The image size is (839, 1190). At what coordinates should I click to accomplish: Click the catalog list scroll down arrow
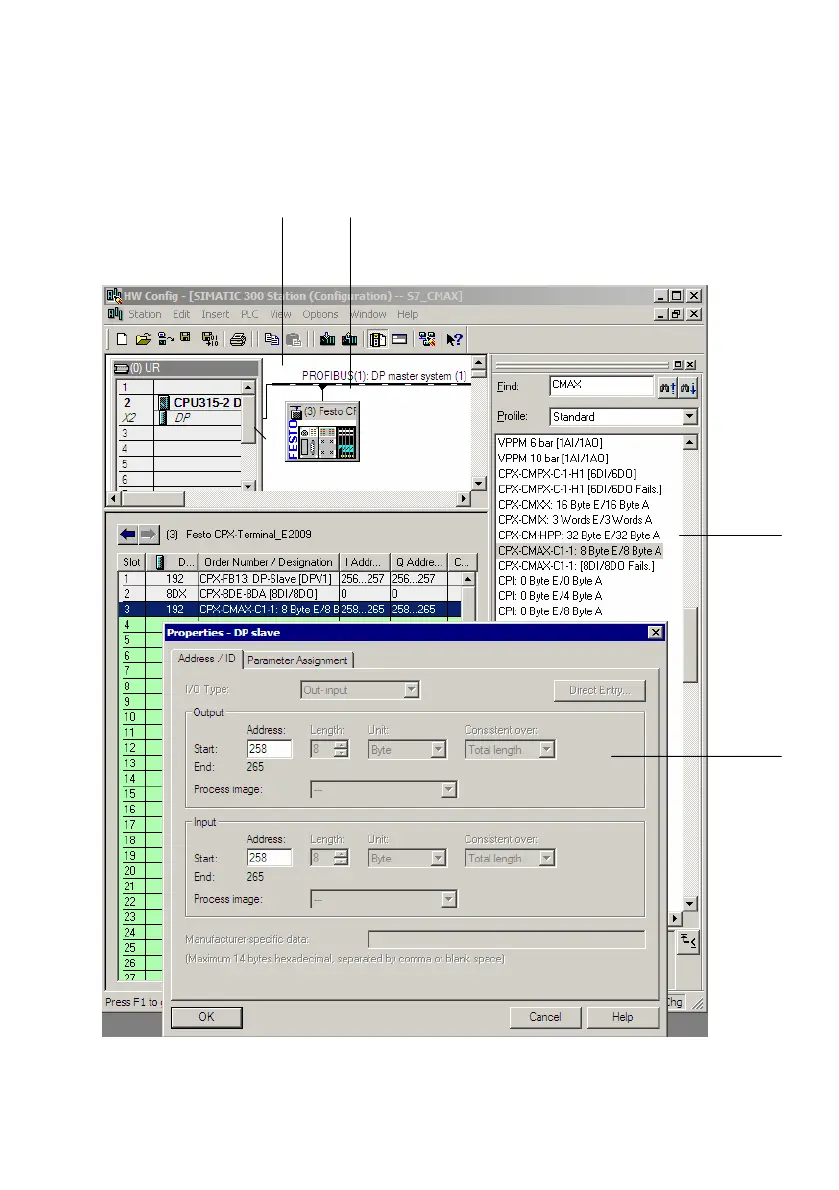[690, 904]
